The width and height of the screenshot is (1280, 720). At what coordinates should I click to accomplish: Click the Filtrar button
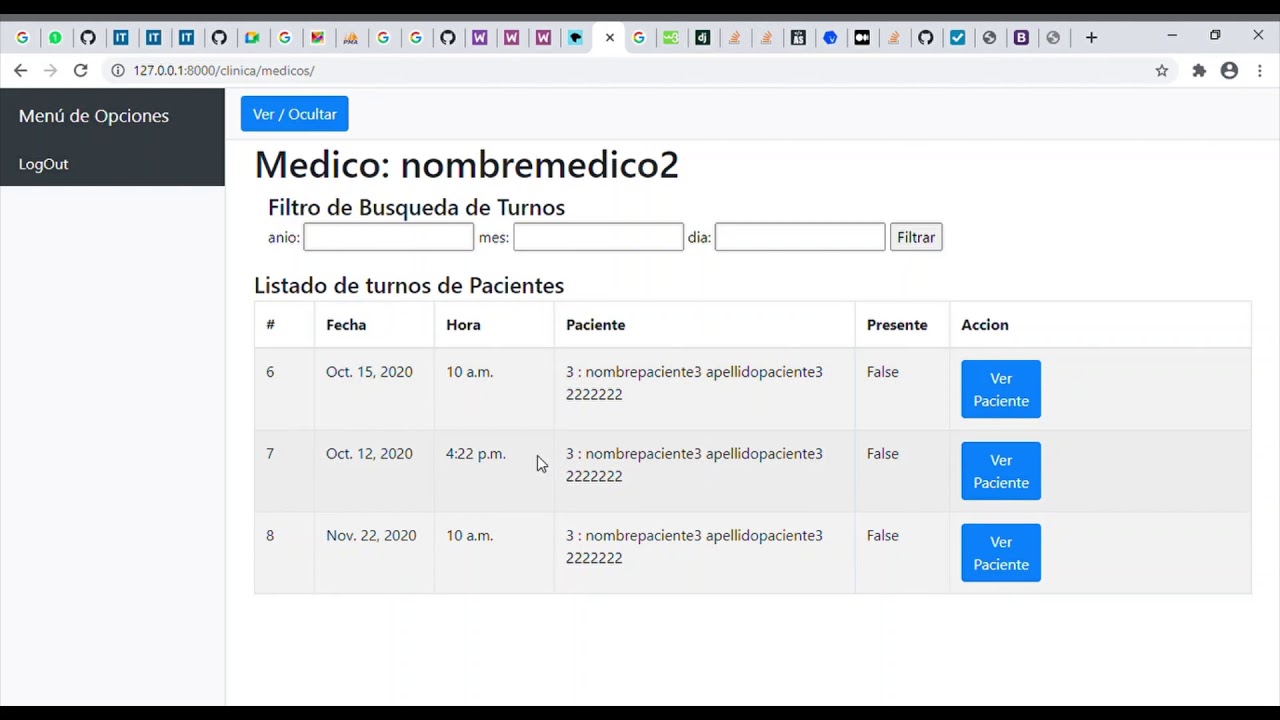[916, 237]
